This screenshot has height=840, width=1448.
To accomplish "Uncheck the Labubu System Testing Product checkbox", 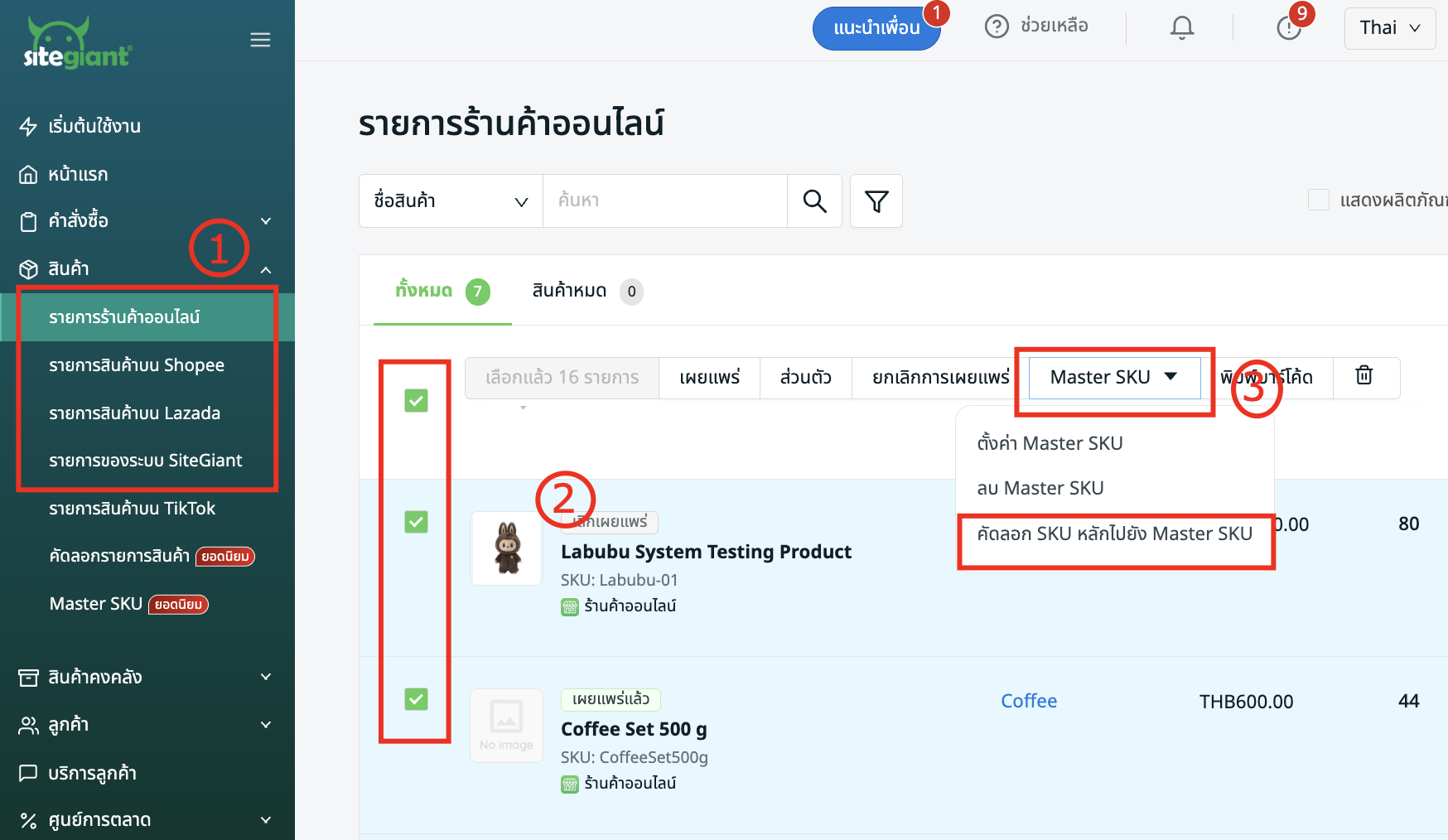I will pyautogui.click(x=416, y=522).
